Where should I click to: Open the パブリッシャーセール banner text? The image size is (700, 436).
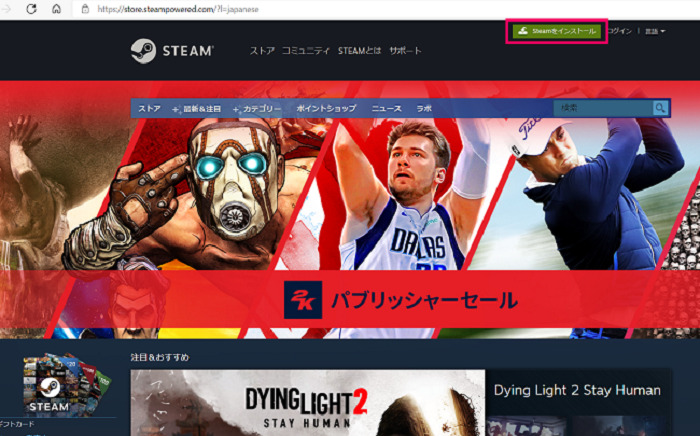click(424, 300)
